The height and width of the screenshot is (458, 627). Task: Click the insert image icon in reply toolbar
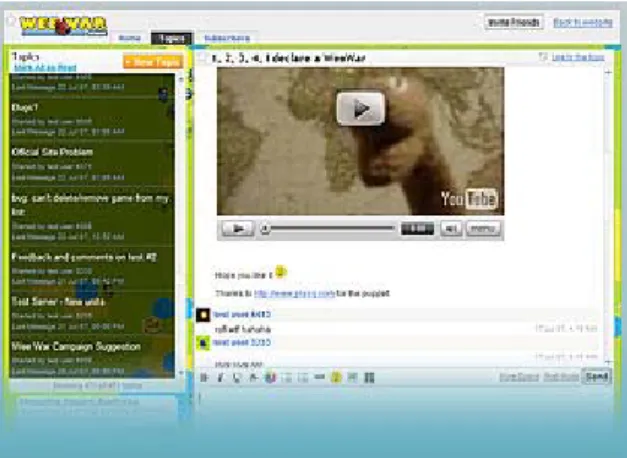tap(352, 377)
